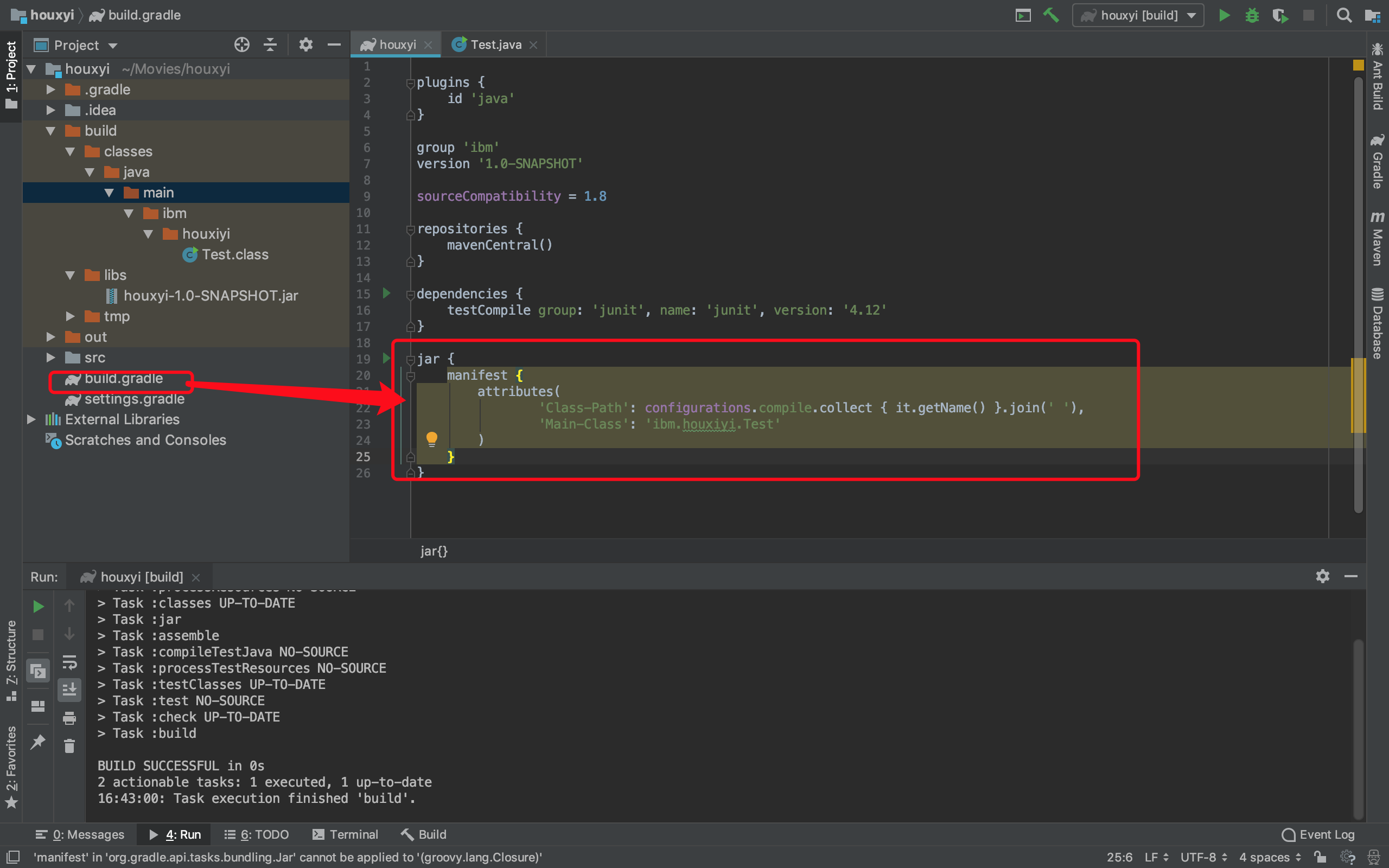Click the green Run button in top toolbar
This screenshot has width=1389, height=868.
click(x=1224, y=16)
